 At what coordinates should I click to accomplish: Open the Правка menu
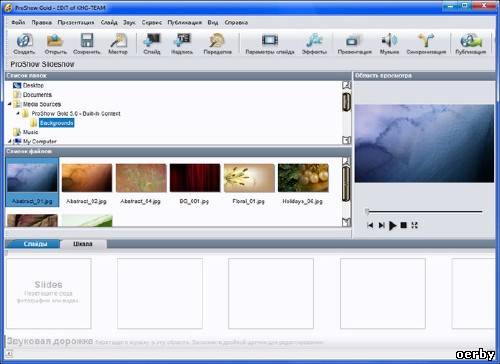coord(42,22)
